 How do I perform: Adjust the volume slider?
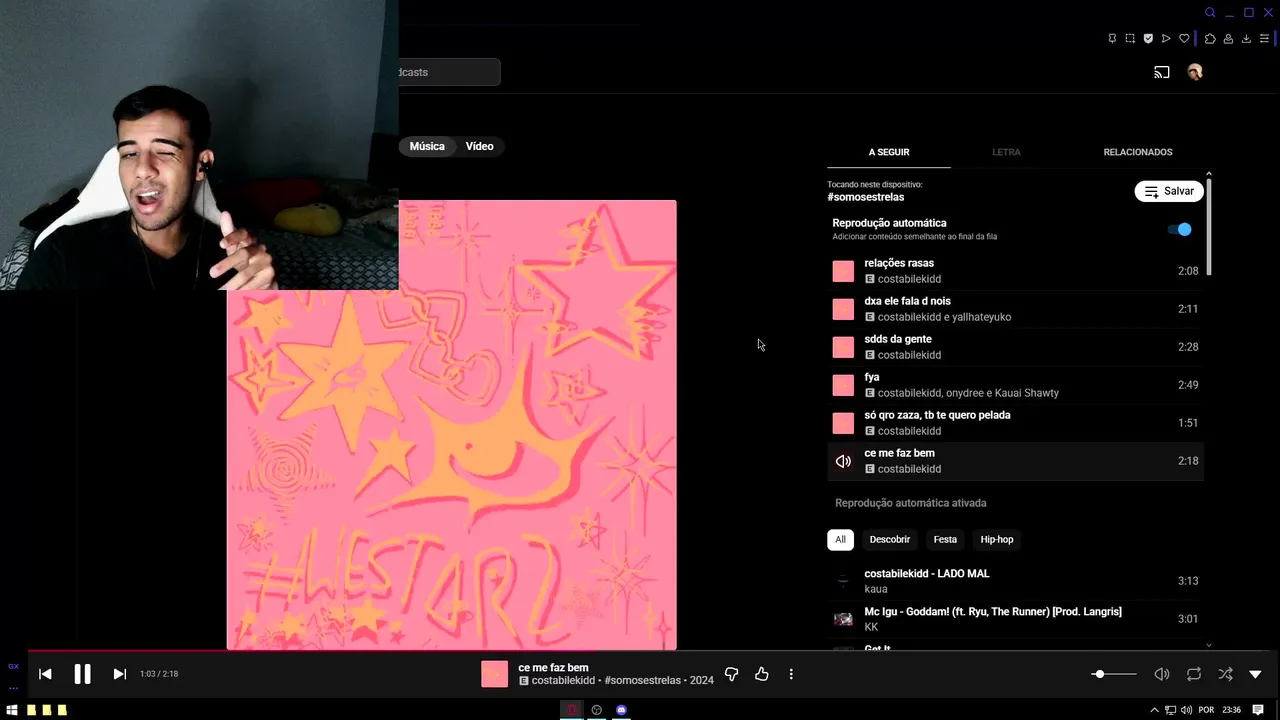pyautogui.click(x=1114, y=674)
